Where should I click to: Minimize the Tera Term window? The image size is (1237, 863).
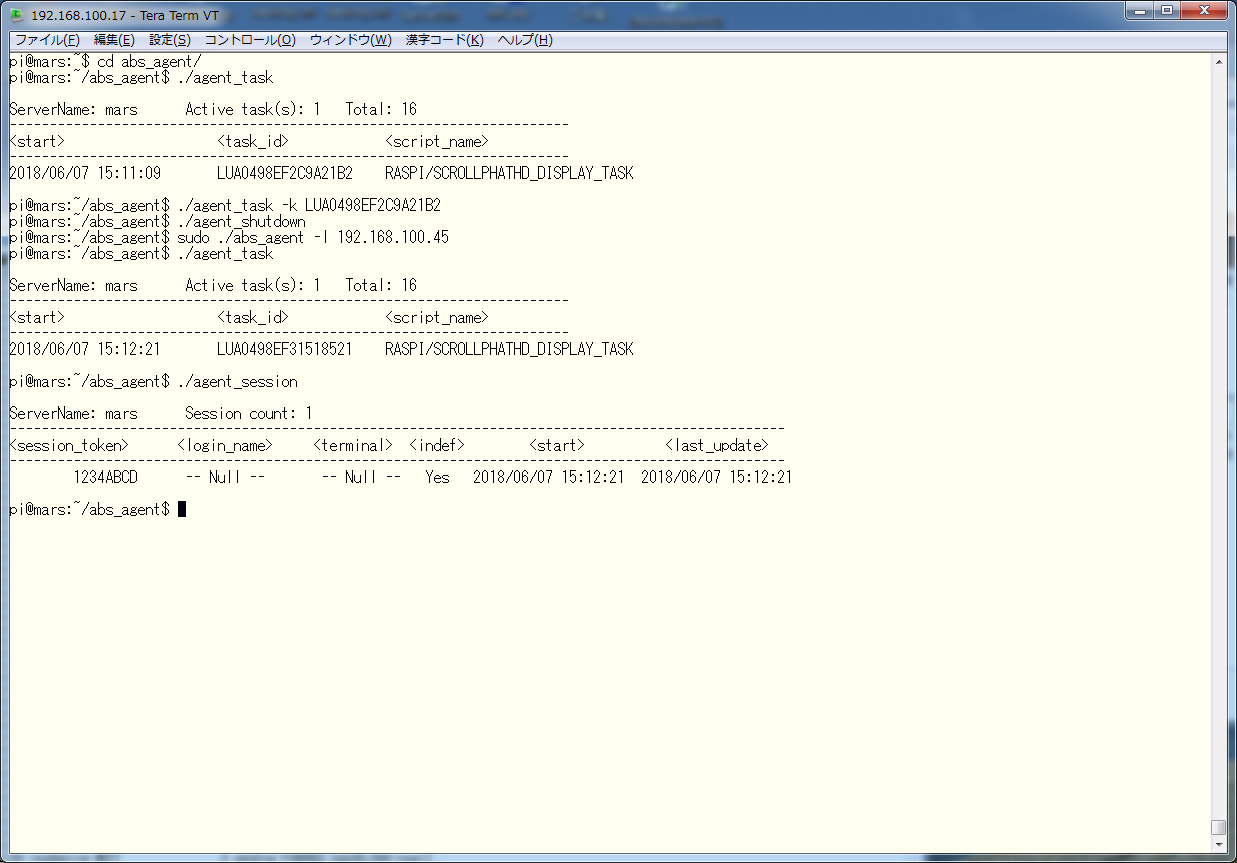(1141, 11)
